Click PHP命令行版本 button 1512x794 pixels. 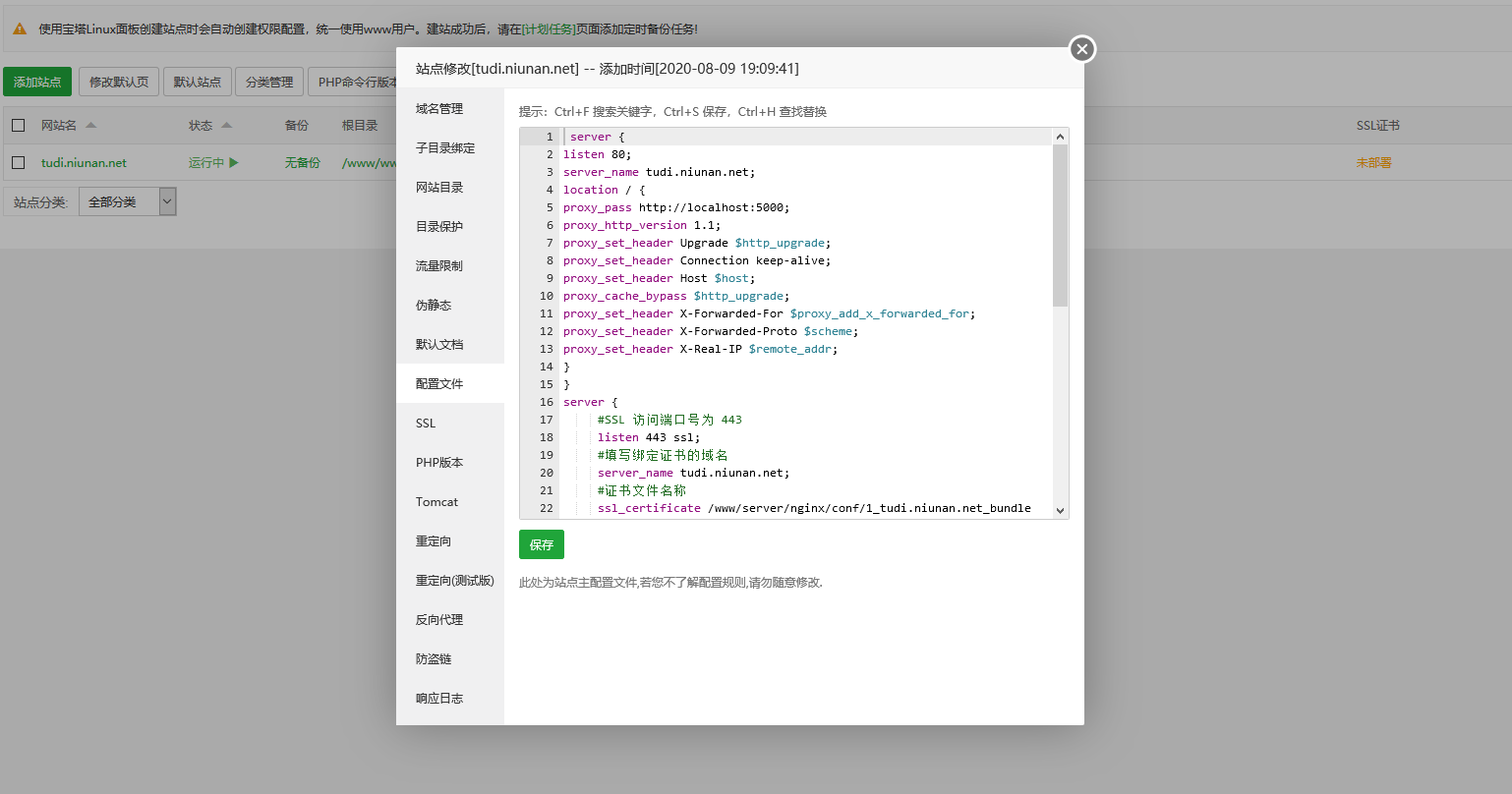(353, 82)
